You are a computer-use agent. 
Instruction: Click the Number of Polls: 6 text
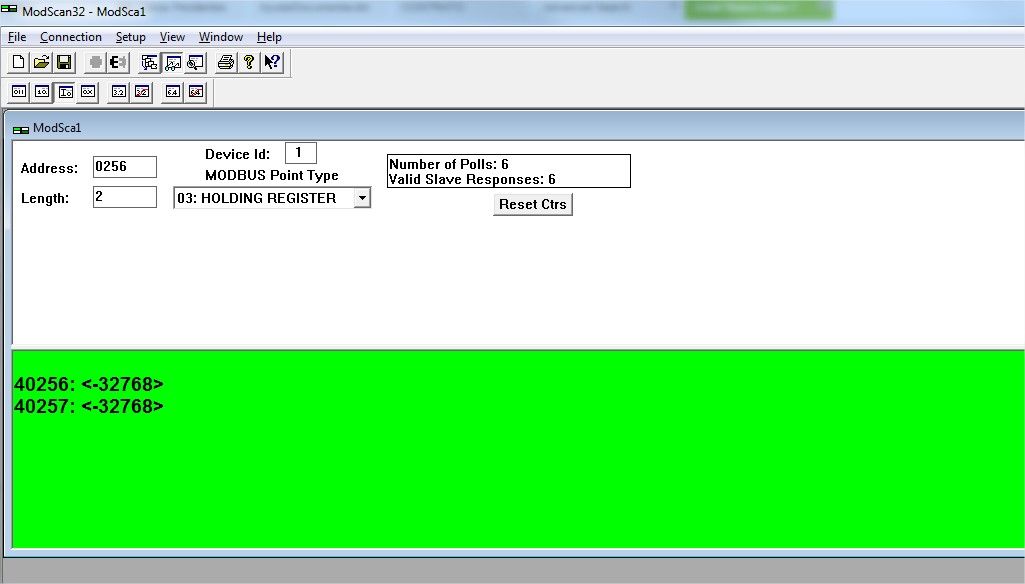click(x=448, y=164)
